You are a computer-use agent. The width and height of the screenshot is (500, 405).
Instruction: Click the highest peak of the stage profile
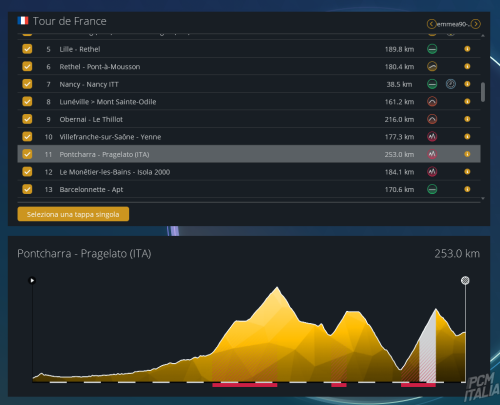click(x=277, y=287)
